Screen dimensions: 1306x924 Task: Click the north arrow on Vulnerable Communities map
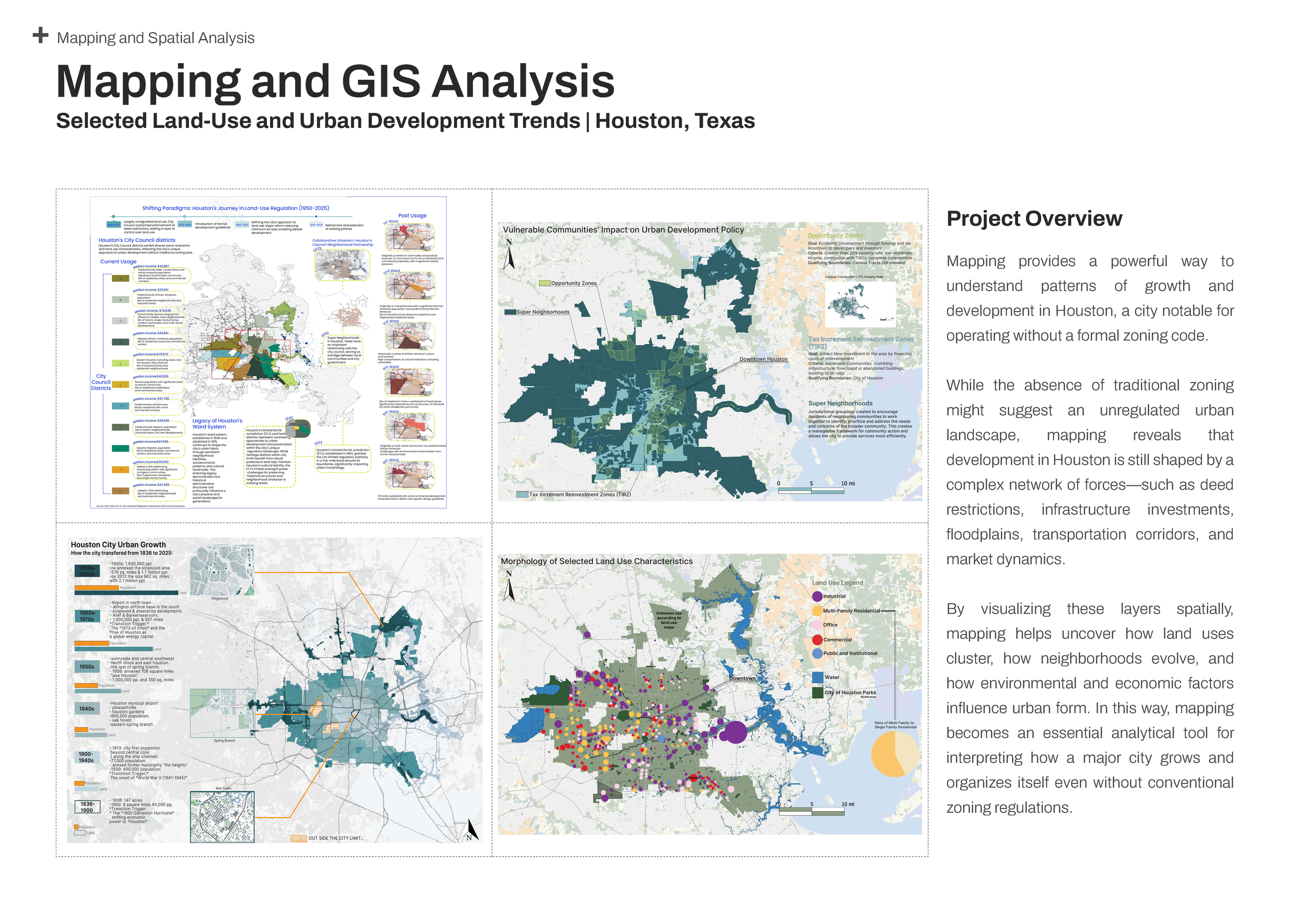point(509,254)
